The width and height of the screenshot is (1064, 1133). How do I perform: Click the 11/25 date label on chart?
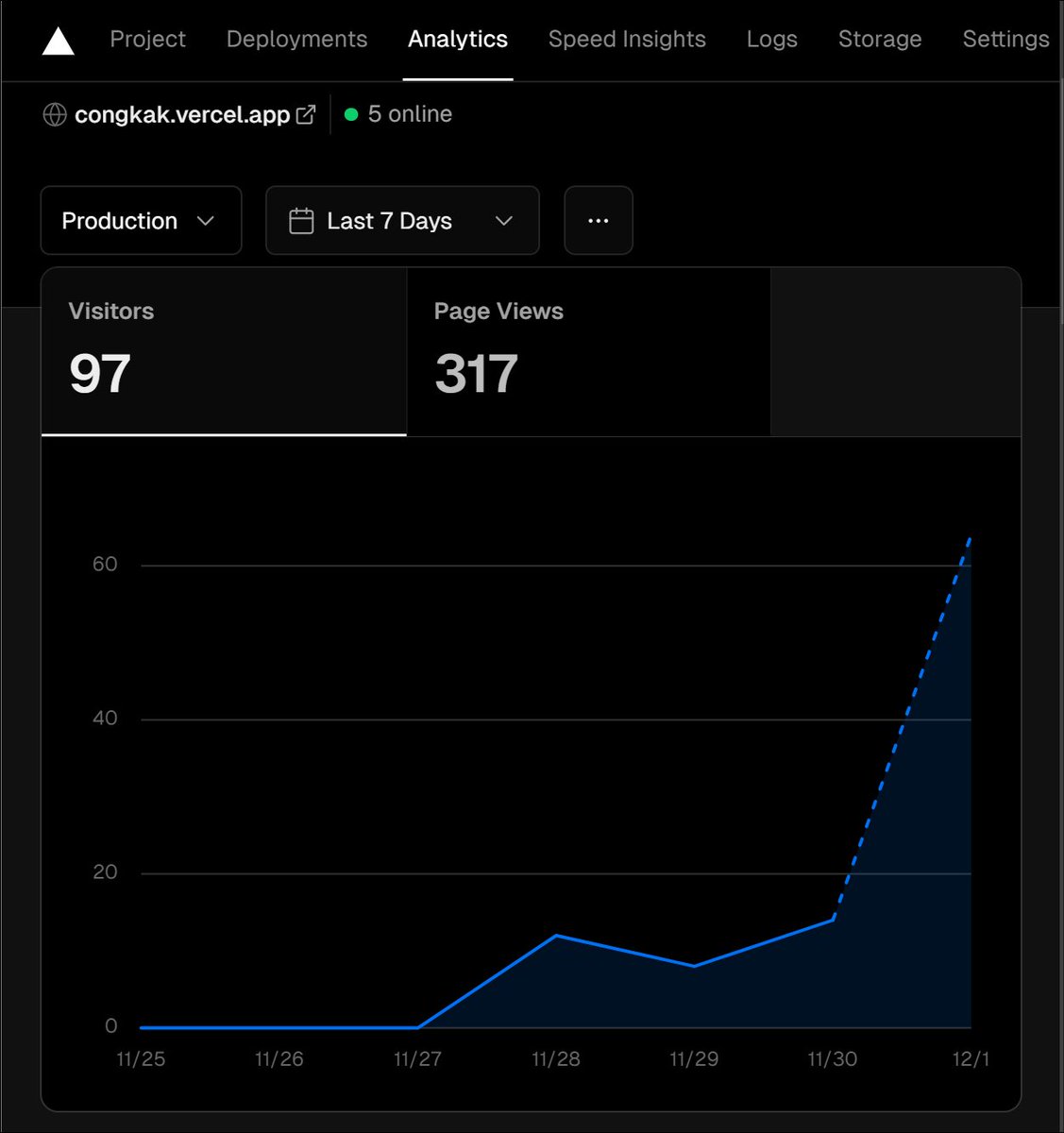[141, 1058]
